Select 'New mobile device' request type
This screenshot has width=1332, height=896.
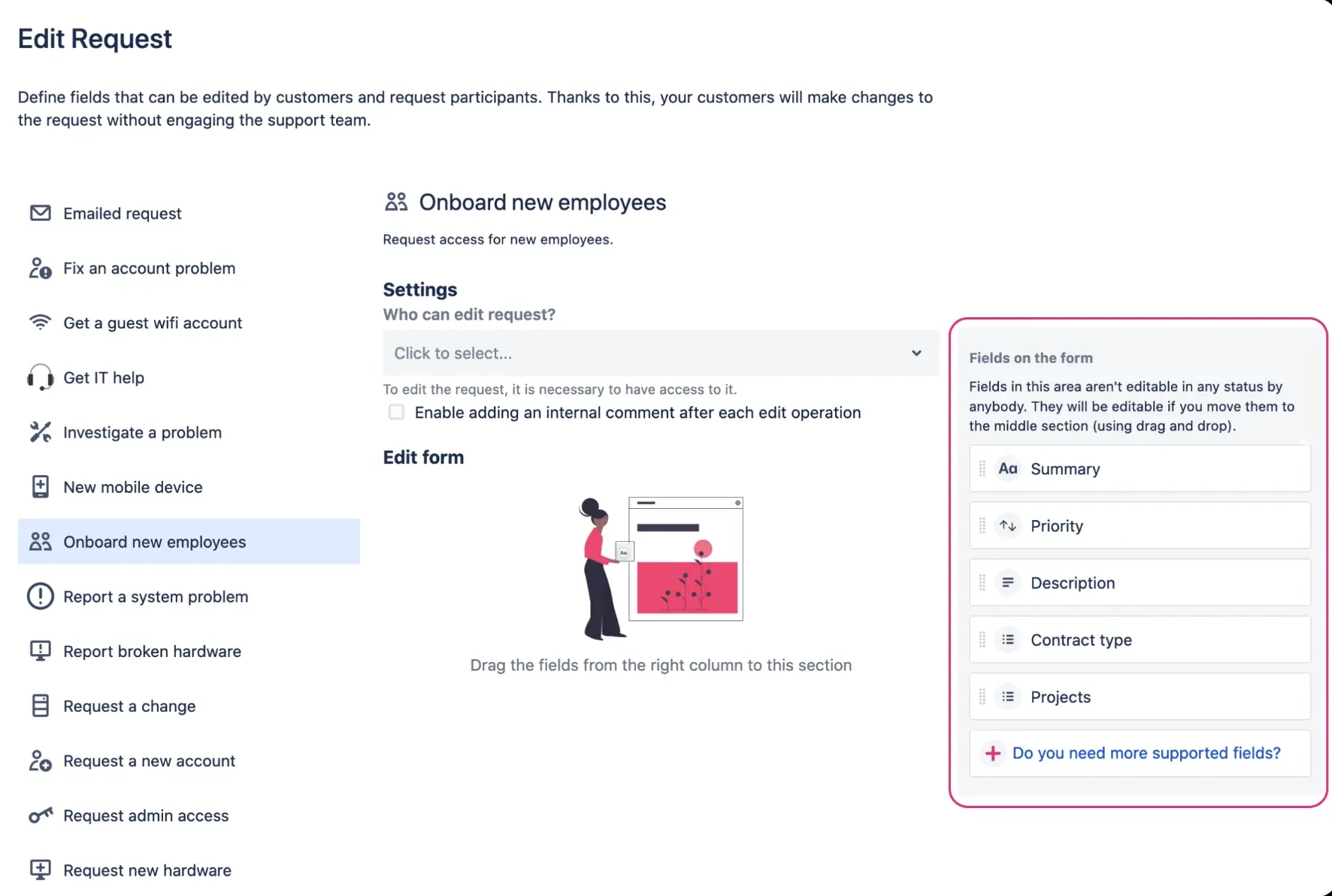pyautogui.click(x=133, y=487)
